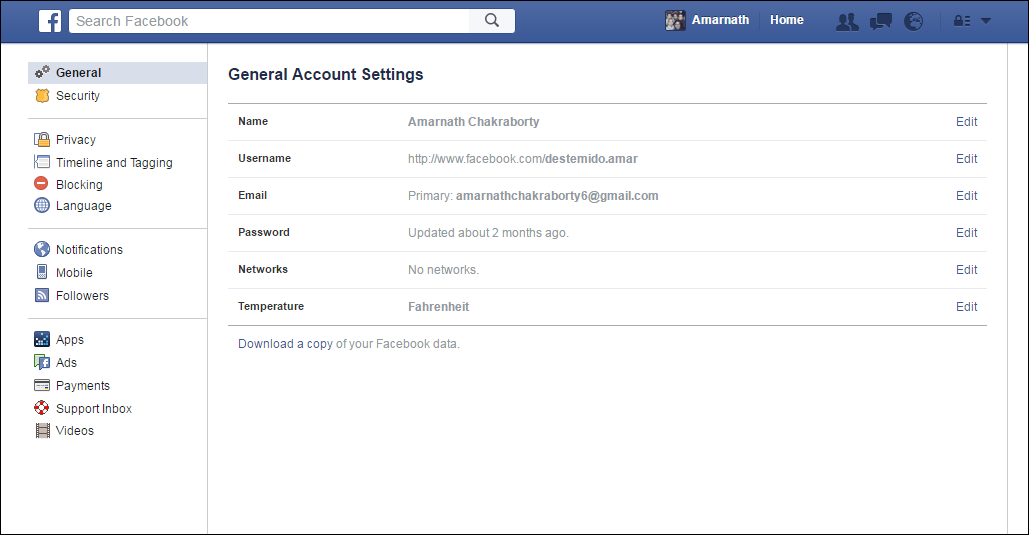The width and height of the screenshot is (1029, 535).
Task: Open Support Inbox label
Action: 94,408
